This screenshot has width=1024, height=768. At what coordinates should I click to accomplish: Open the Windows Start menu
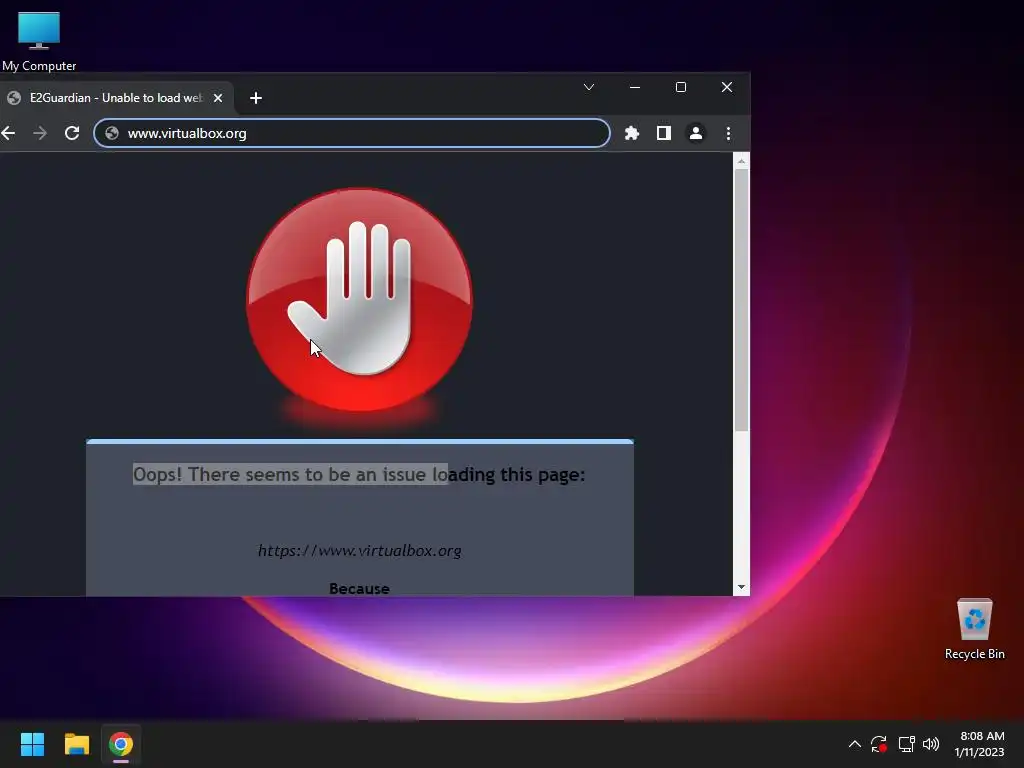point(32,744)
